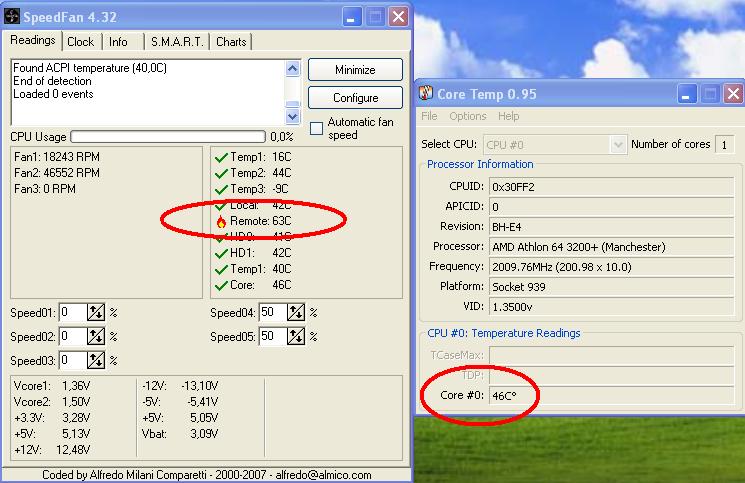
Task: Switch to the Readings tab
Action: 33,40
